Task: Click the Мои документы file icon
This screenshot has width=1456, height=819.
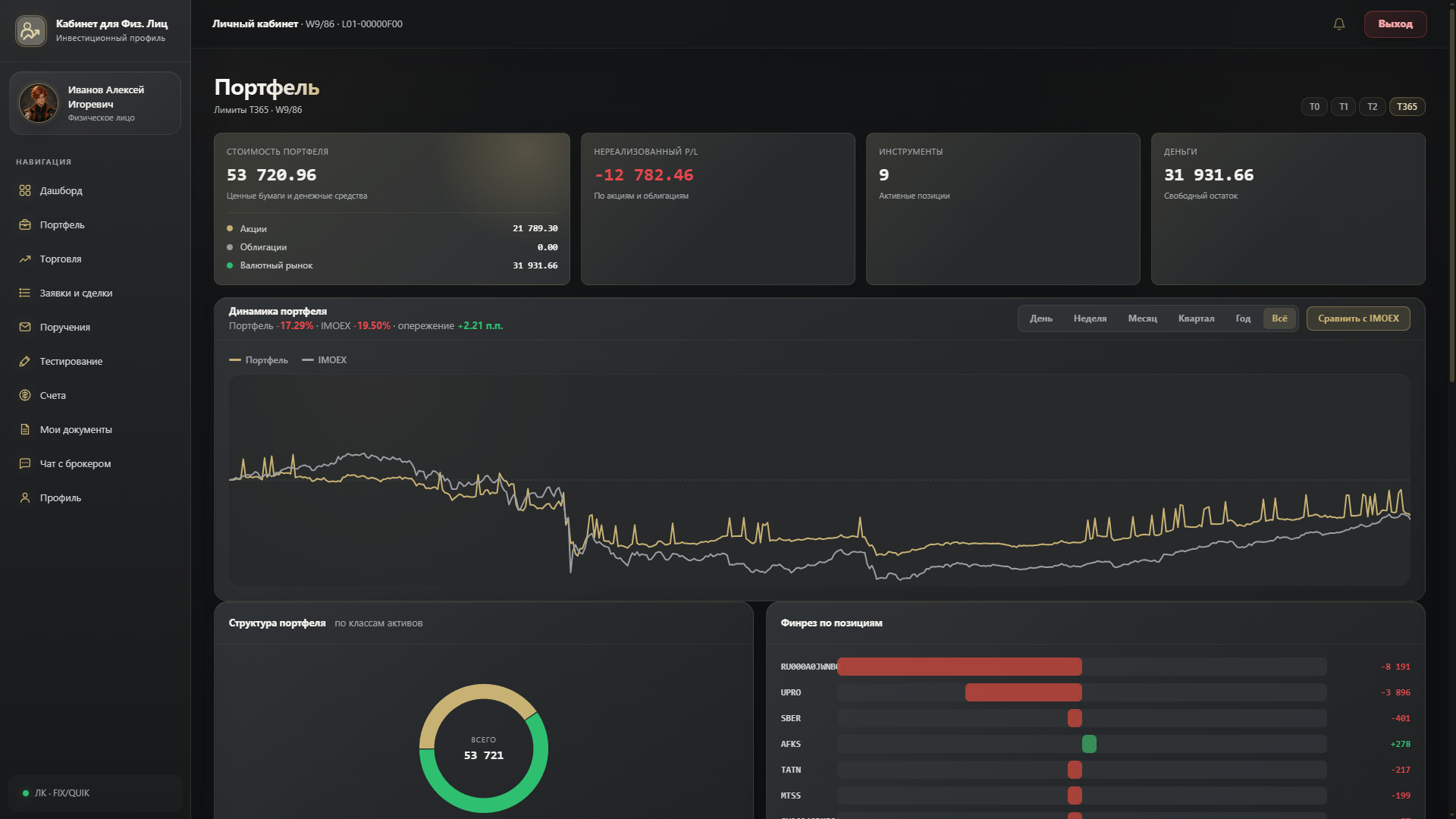Action: [25, 429]
